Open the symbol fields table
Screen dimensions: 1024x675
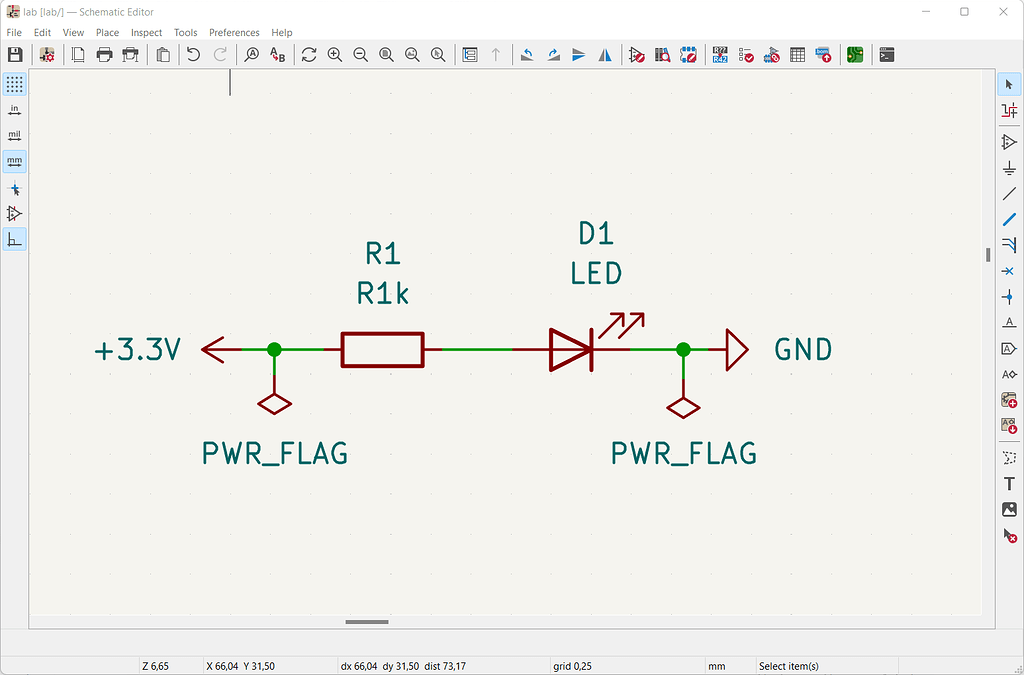point(798,54)
